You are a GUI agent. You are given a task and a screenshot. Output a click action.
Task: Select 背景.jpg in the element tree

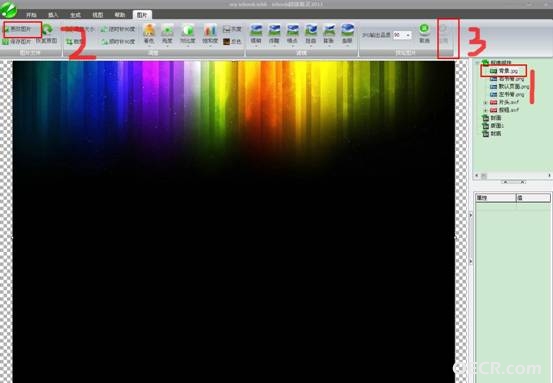[x=504, y=71]
